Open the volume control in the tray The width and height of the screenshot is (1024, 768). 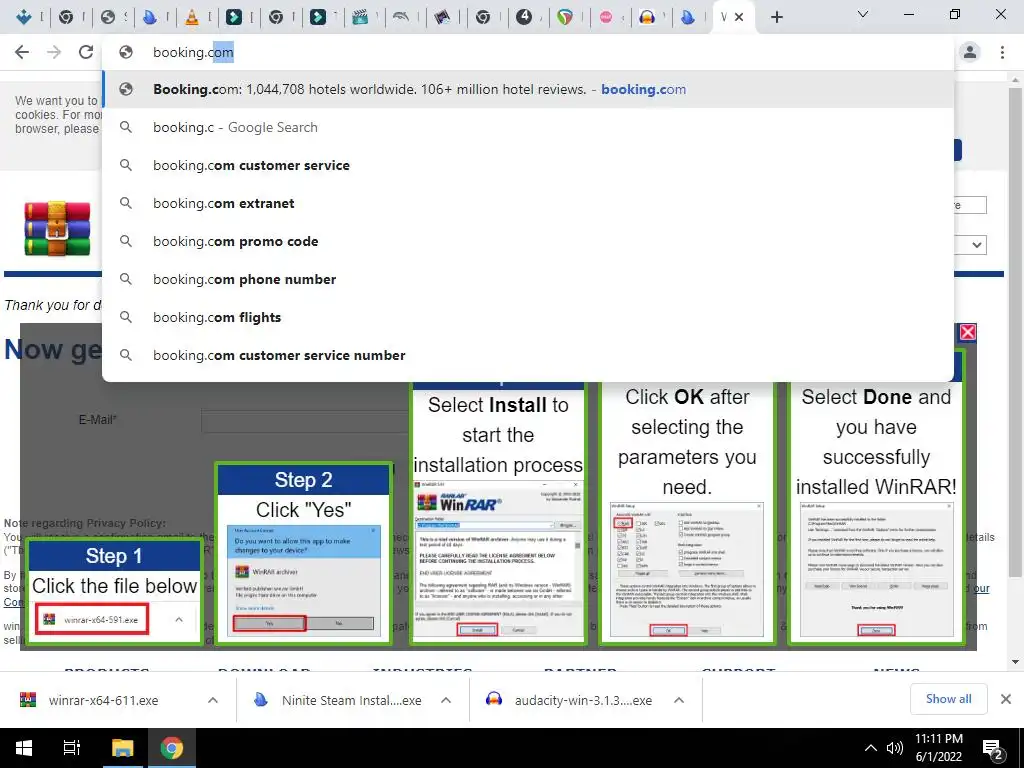(894, 748)
